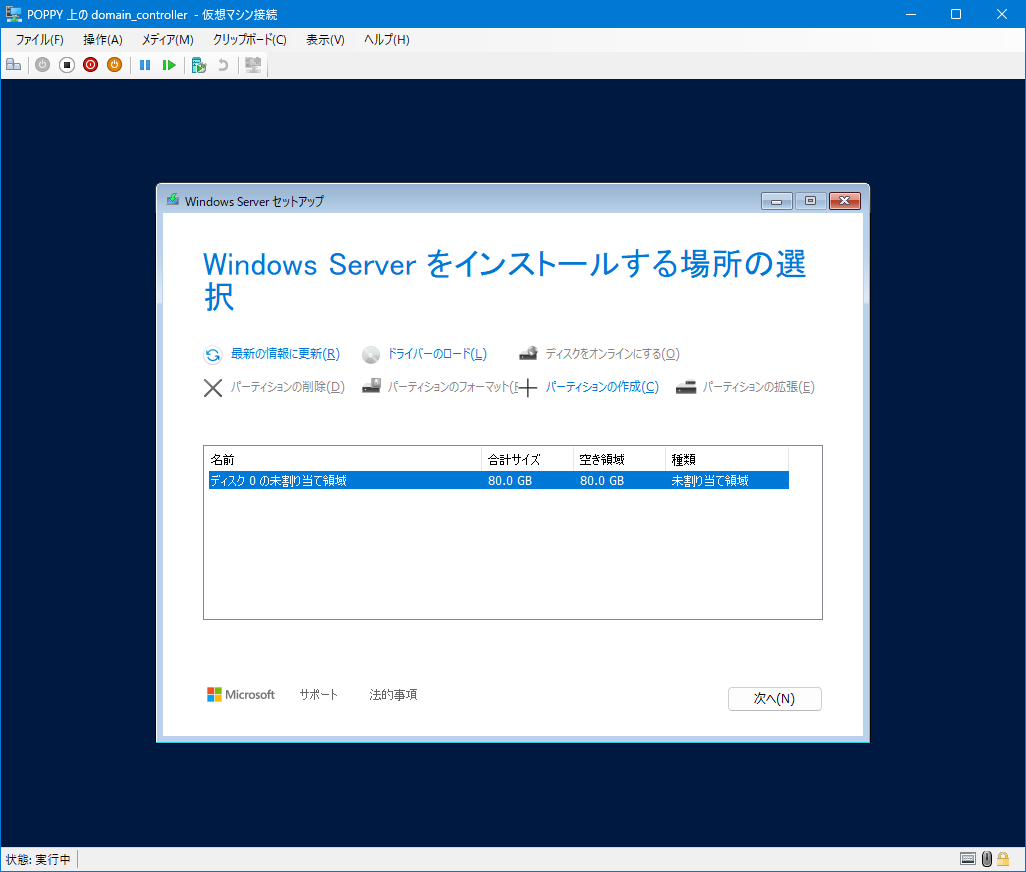Click the 未割り当て領域 type cell
1026x872 pixels.
click(x=710, y=481)
